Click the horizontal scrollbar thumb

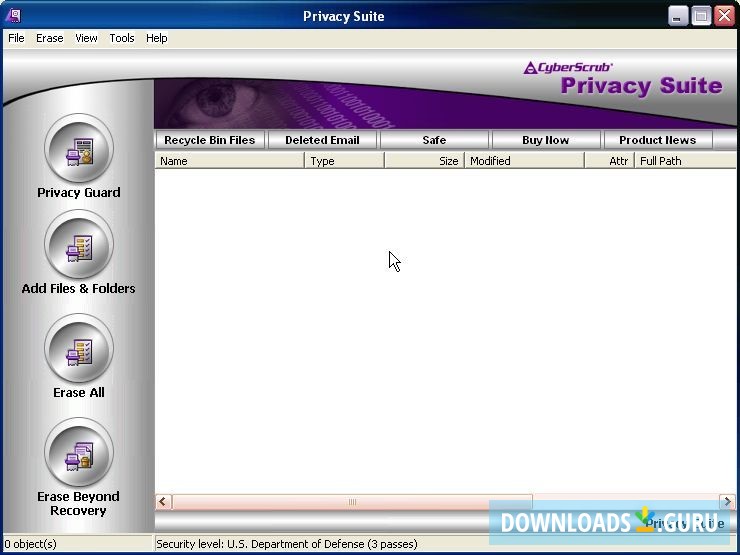(352, 502)
